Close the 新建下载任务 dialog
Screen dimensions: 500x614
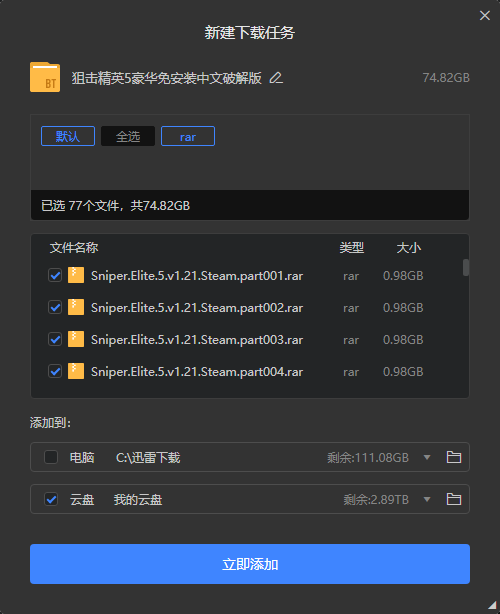485,15
